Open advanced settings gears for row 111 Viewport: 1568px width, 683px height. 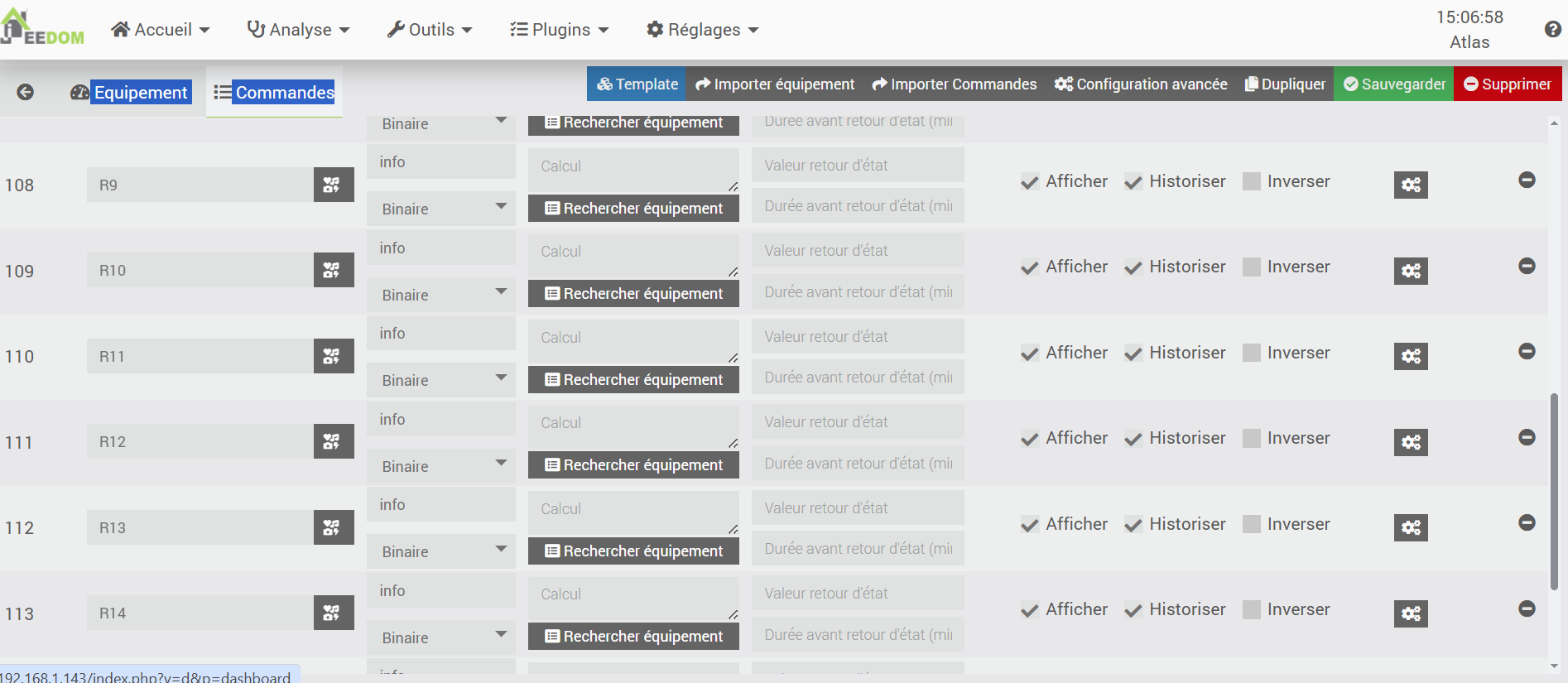1411,442
